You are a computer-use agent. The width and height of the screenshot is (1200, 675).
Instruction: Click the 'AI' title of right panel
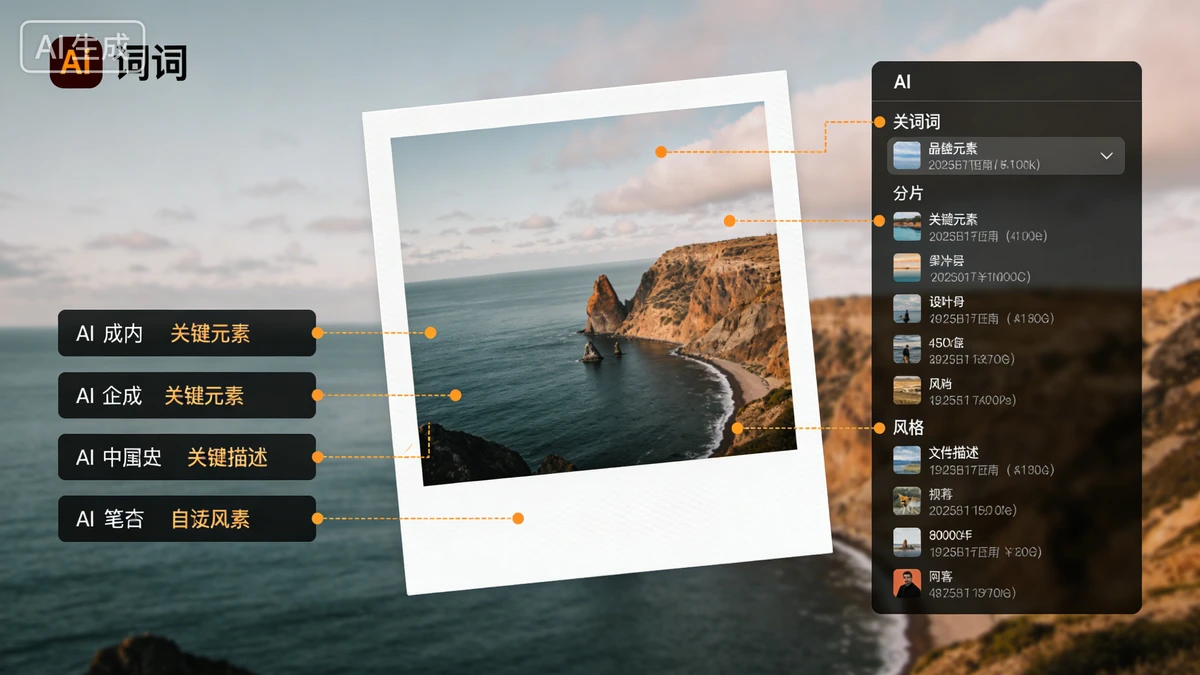click(x=902, y=82)
